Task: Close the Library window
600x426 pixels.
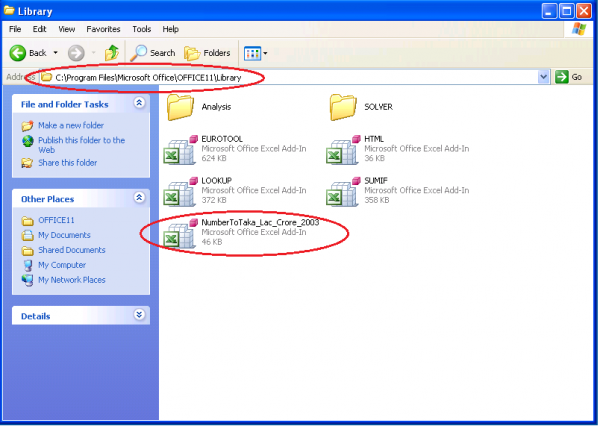Action: [584, 11]
